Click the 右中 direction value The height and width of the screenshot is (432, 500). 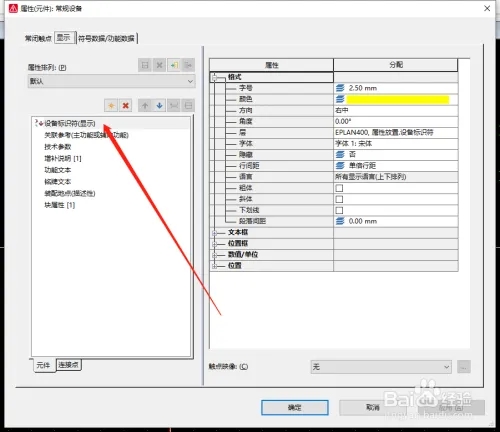pyautogui.click(x=342, y=110)
